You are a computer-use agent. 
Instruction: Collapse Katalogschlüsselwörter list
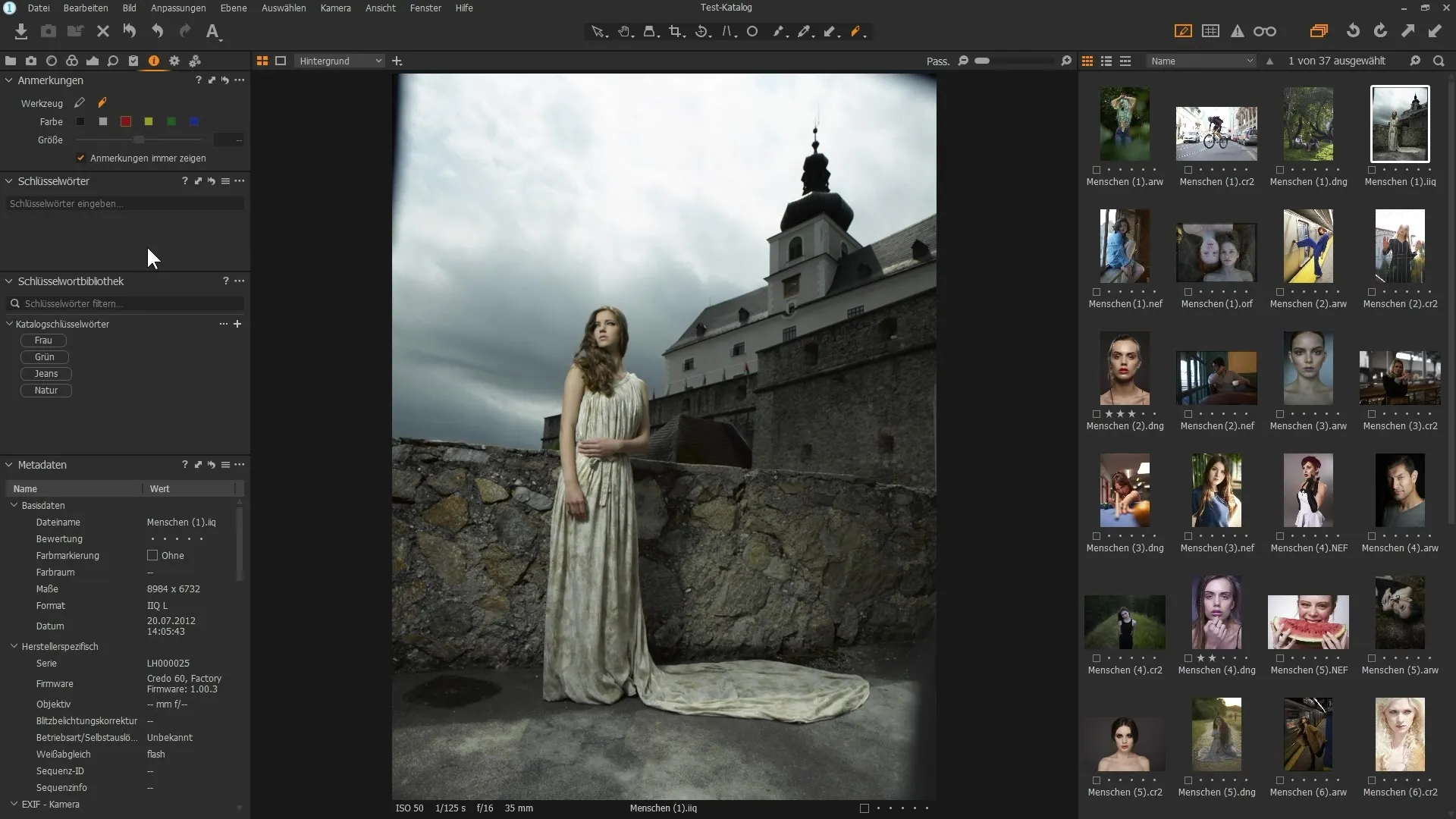click(x=9, y=324)
